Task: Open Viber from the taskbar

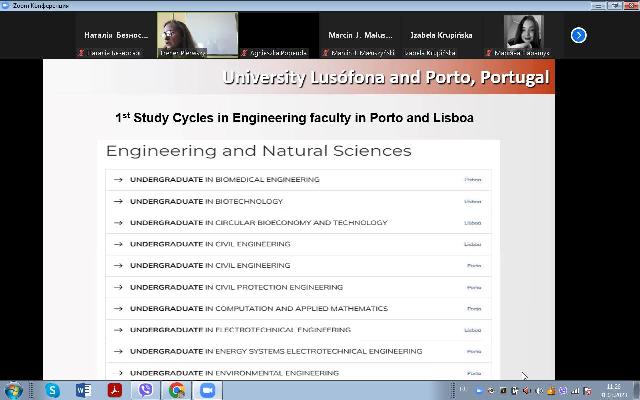Action: (146, 391)
